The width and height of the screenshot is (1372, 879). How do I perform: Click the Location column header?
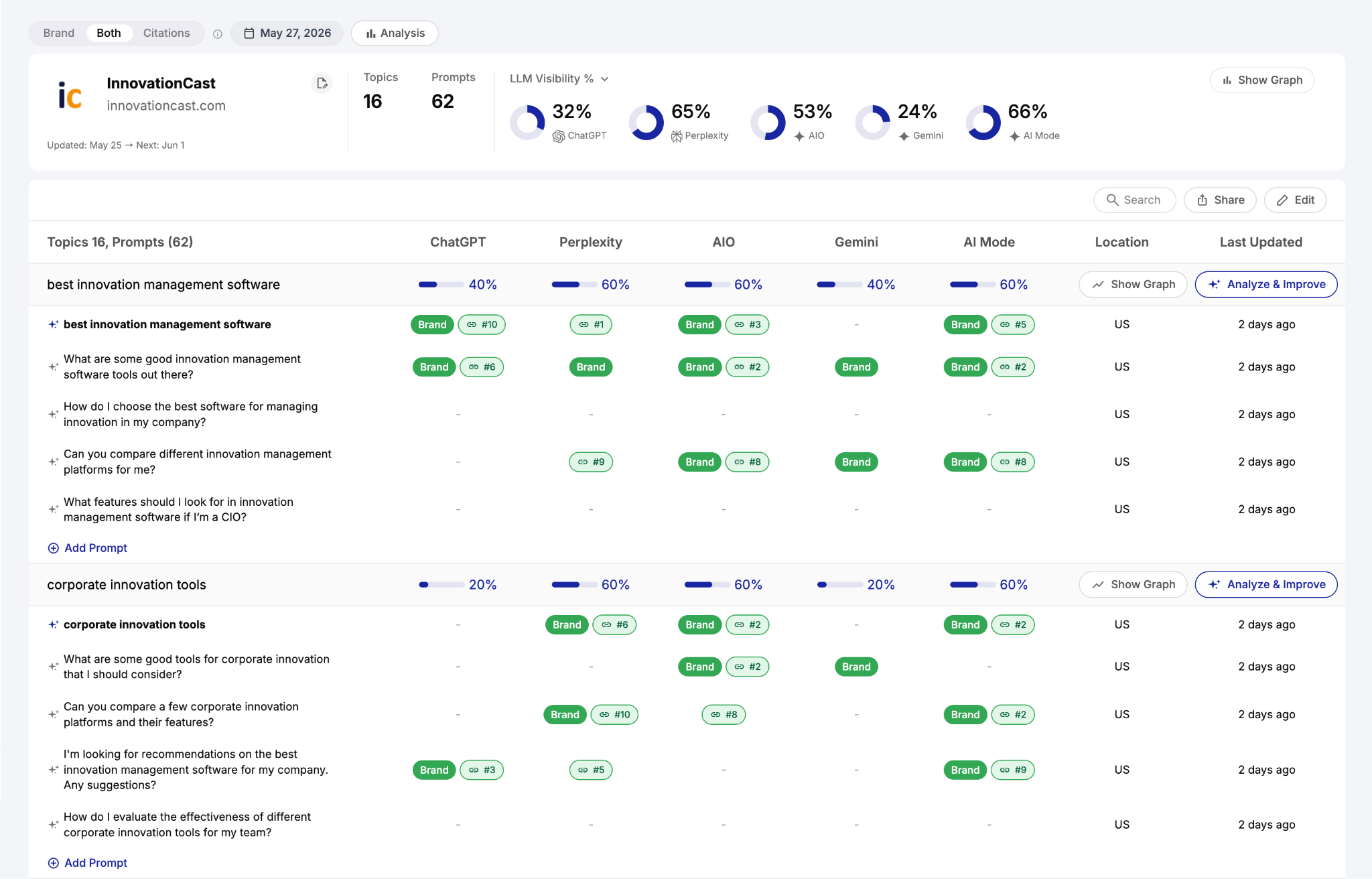click(1122, 243)
